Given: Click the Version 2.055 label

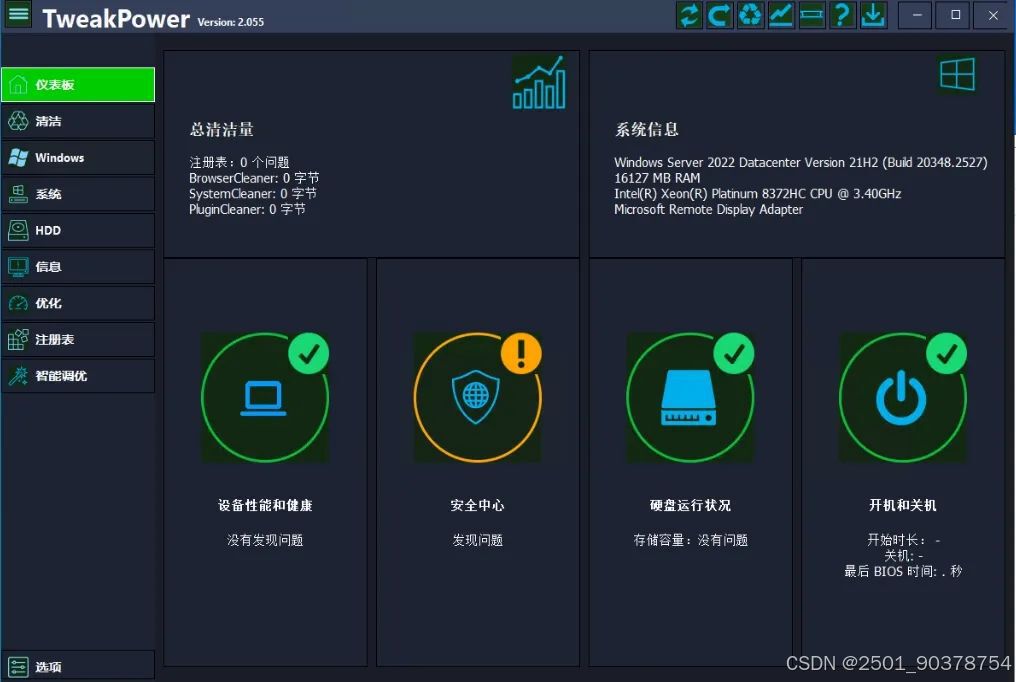Looking at the screenshot, I should pos(231,22).
